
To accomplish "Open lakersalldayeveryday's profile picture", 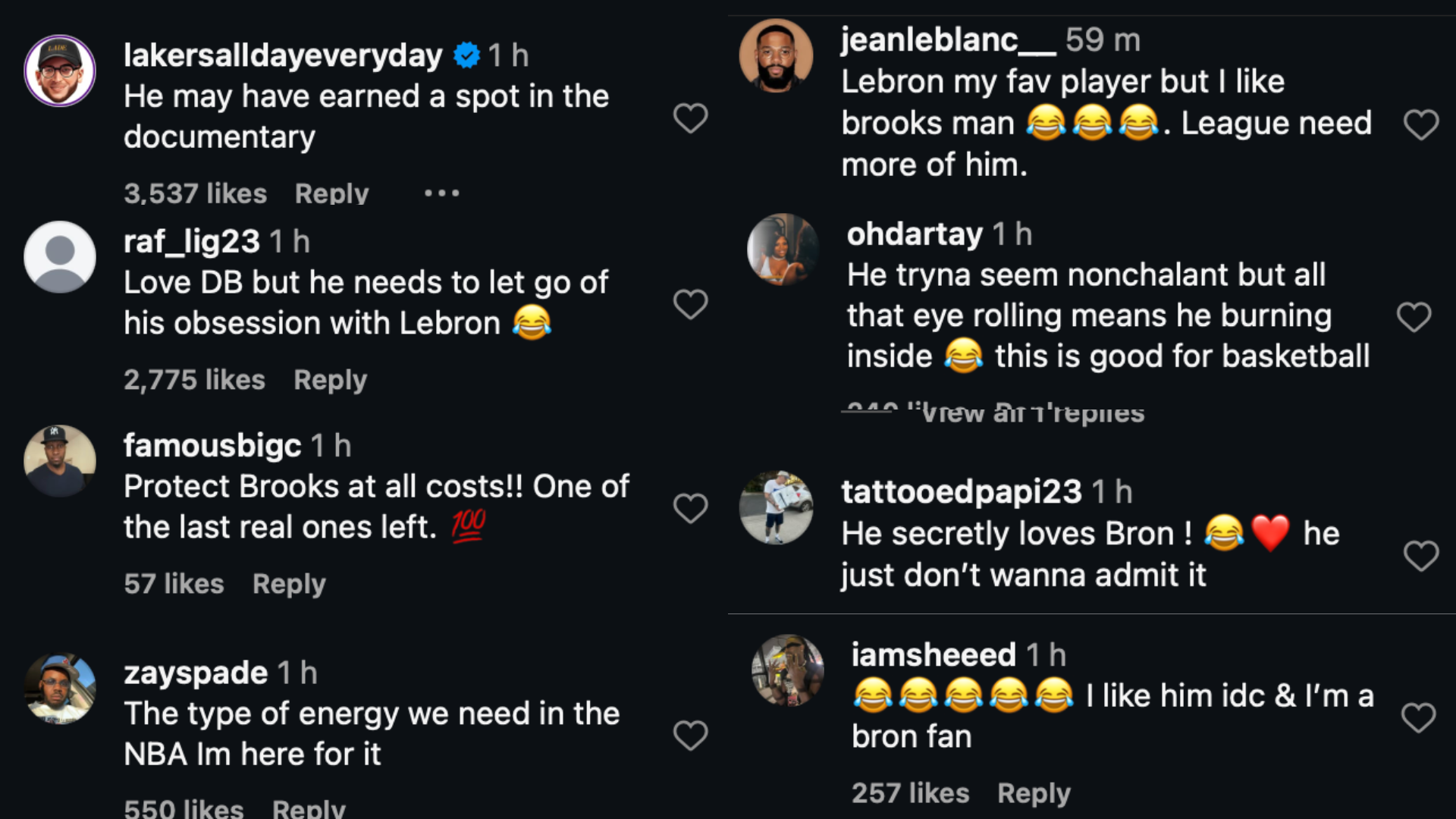I will pyautogui.click(x=60, y=71).
